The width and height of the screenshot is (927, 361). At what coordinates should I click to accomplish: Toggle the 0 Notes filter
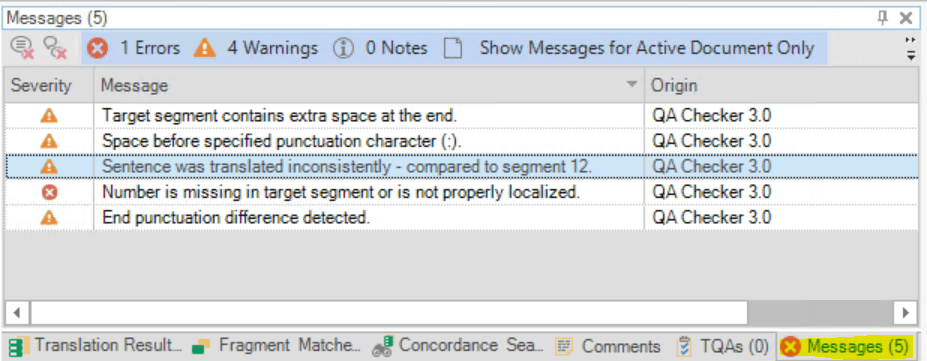380,48
